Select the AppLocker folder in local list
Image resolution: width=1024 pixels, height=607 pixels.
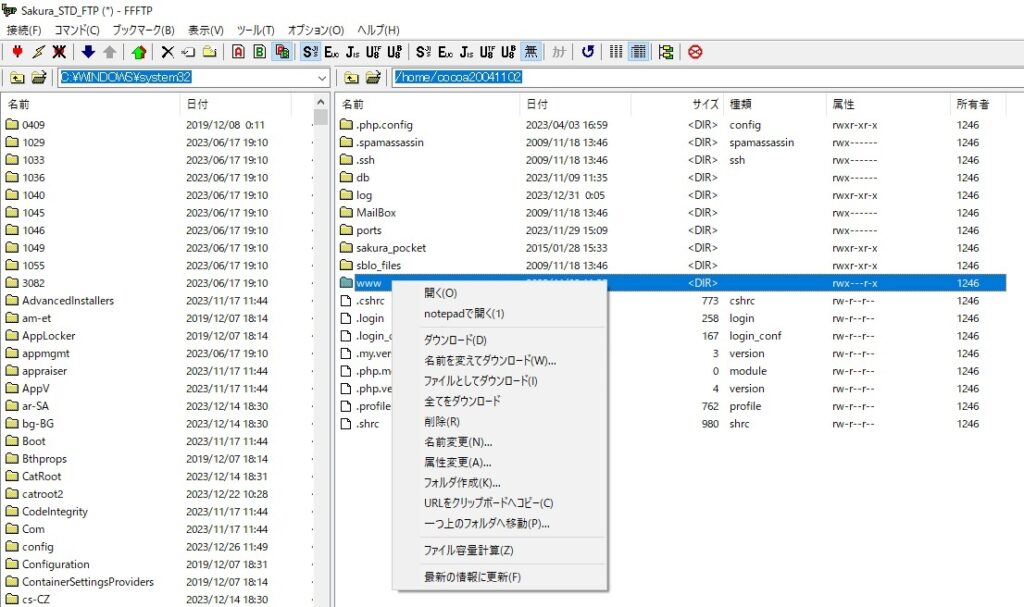49,336
